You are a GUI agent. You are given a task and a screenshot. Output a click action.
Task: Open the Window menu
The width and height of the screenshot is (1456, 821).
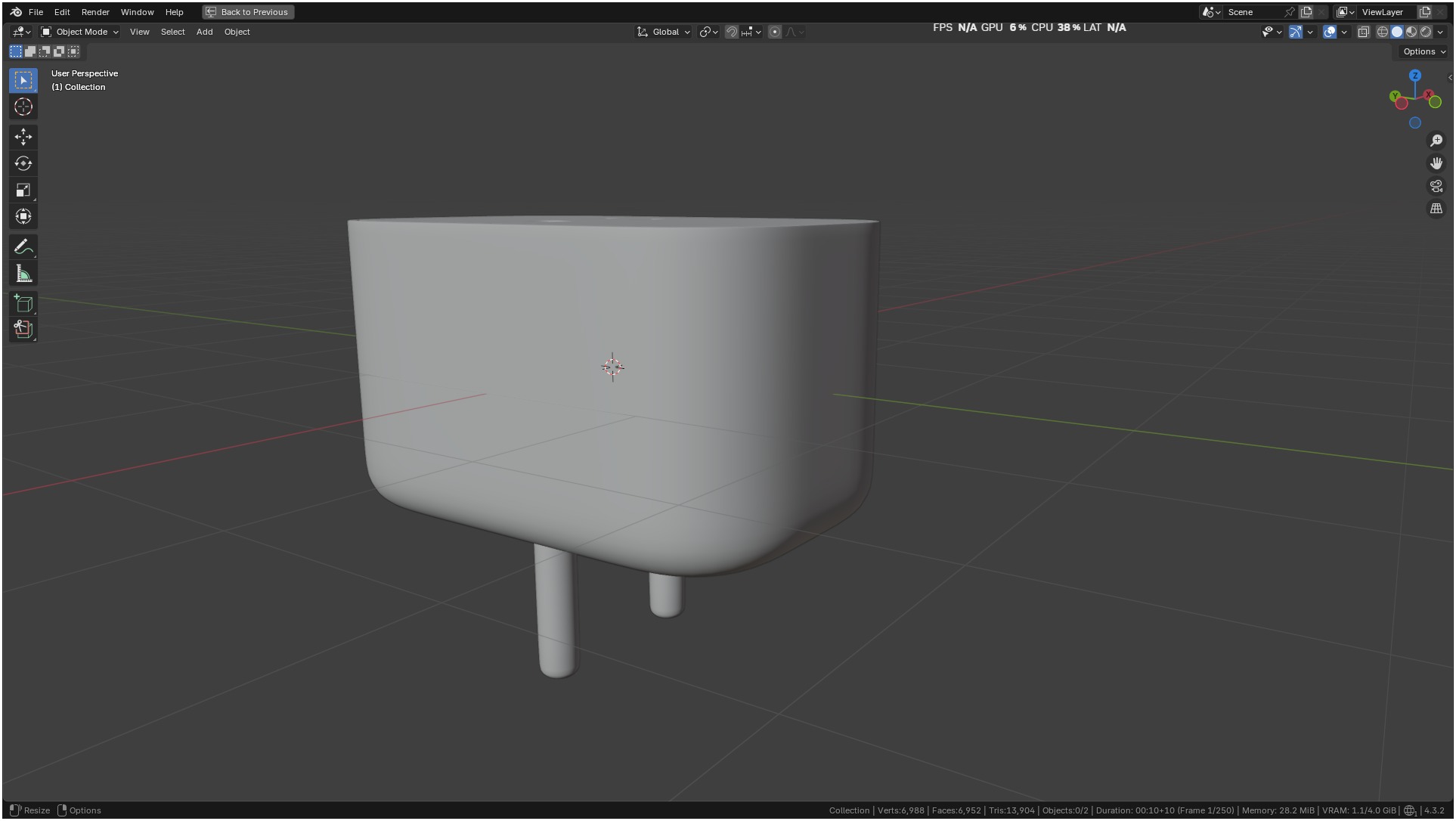coord(137,12)
